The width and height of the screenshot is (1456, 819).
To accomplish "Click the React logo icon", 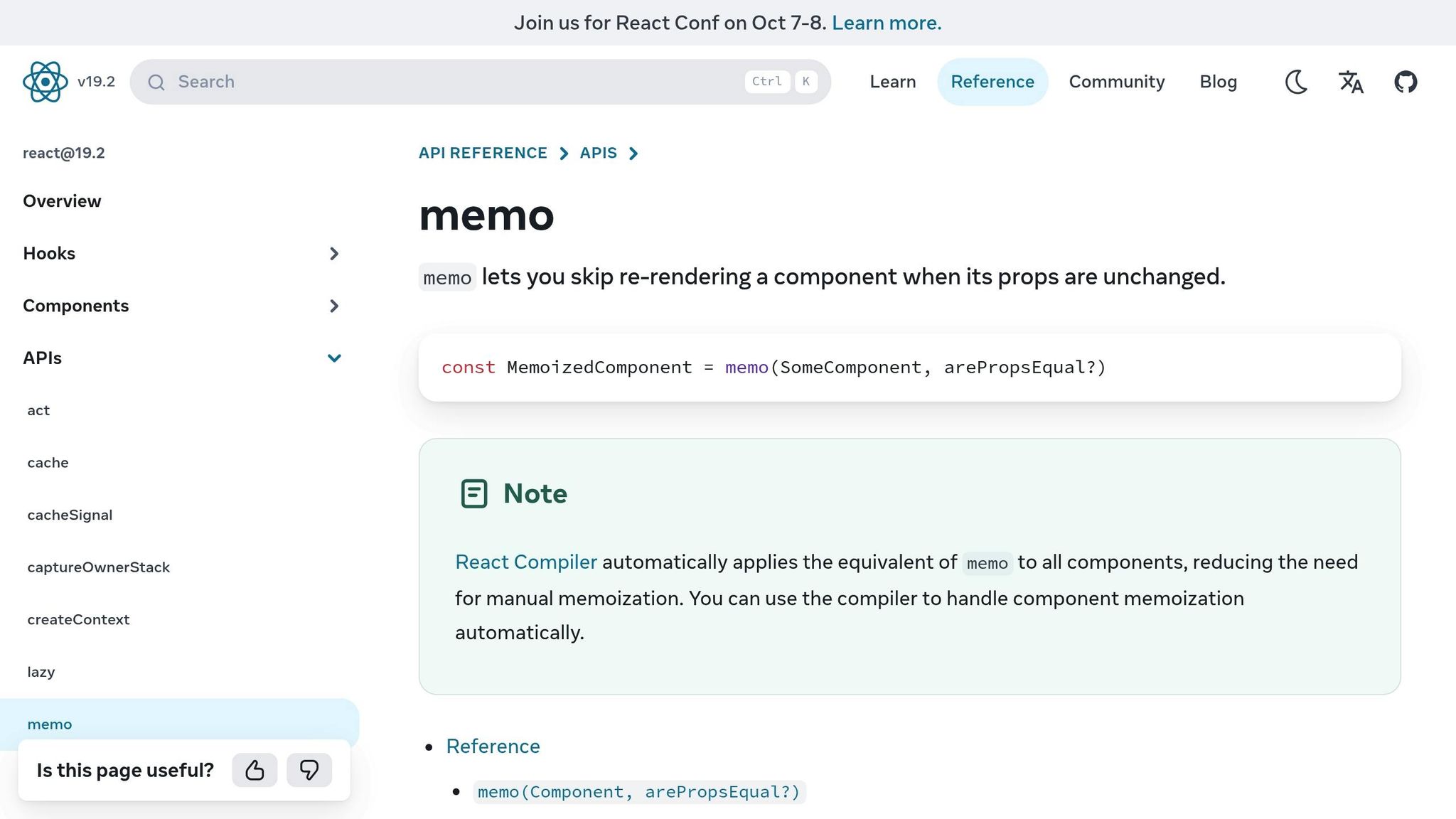I will 45,82.
